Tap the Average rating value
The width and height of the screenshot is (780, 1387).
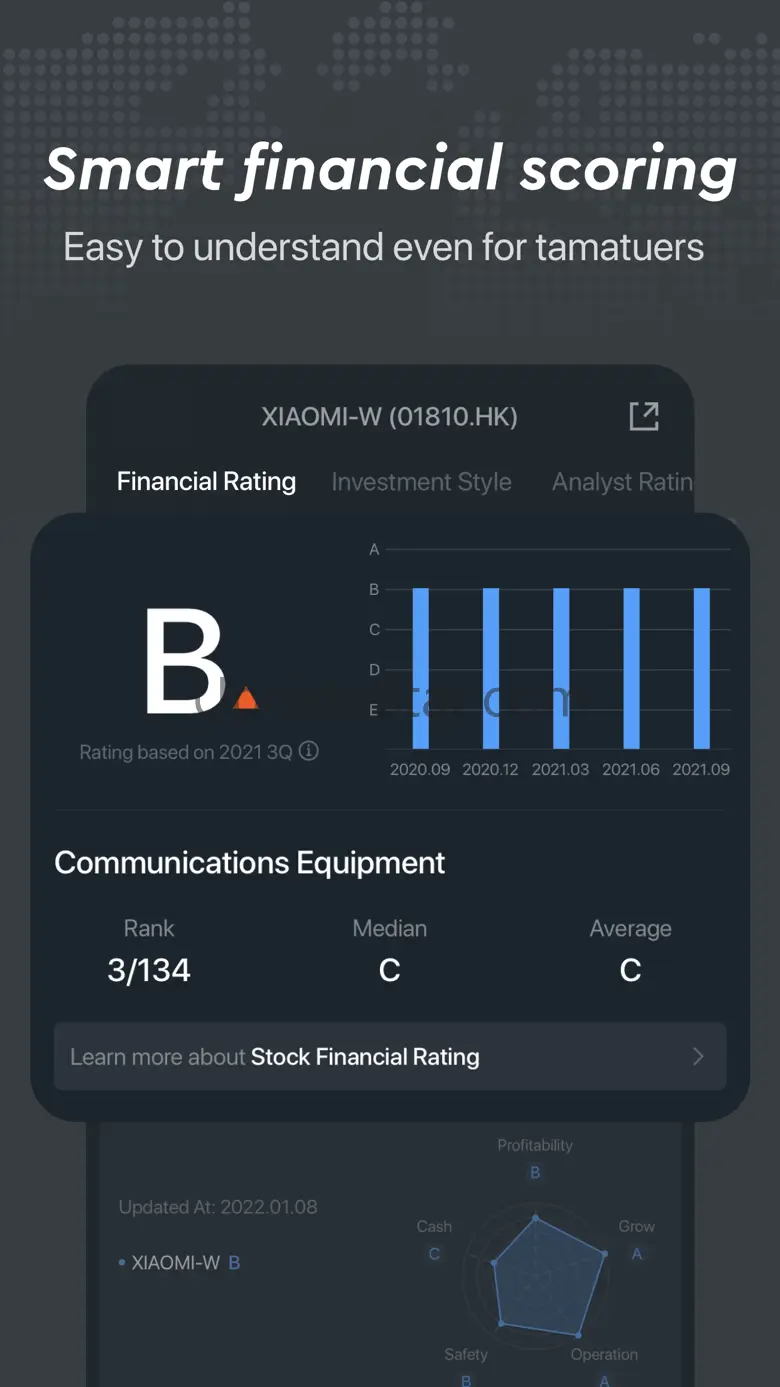pos(630,970)
